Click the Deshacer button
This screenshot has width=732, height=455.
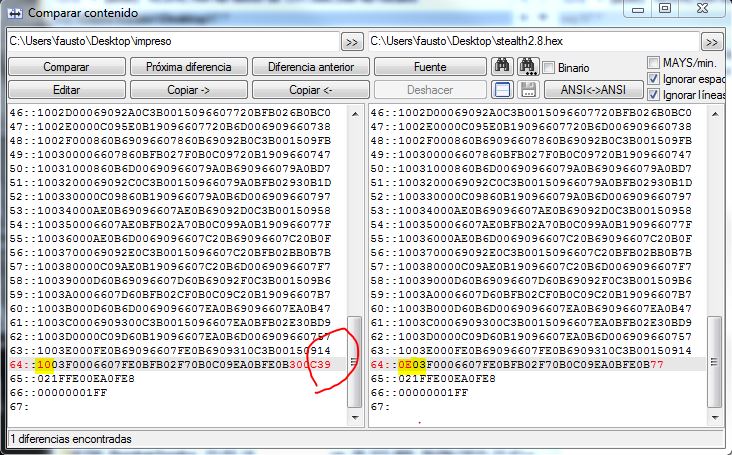click(x=430, y=90)
